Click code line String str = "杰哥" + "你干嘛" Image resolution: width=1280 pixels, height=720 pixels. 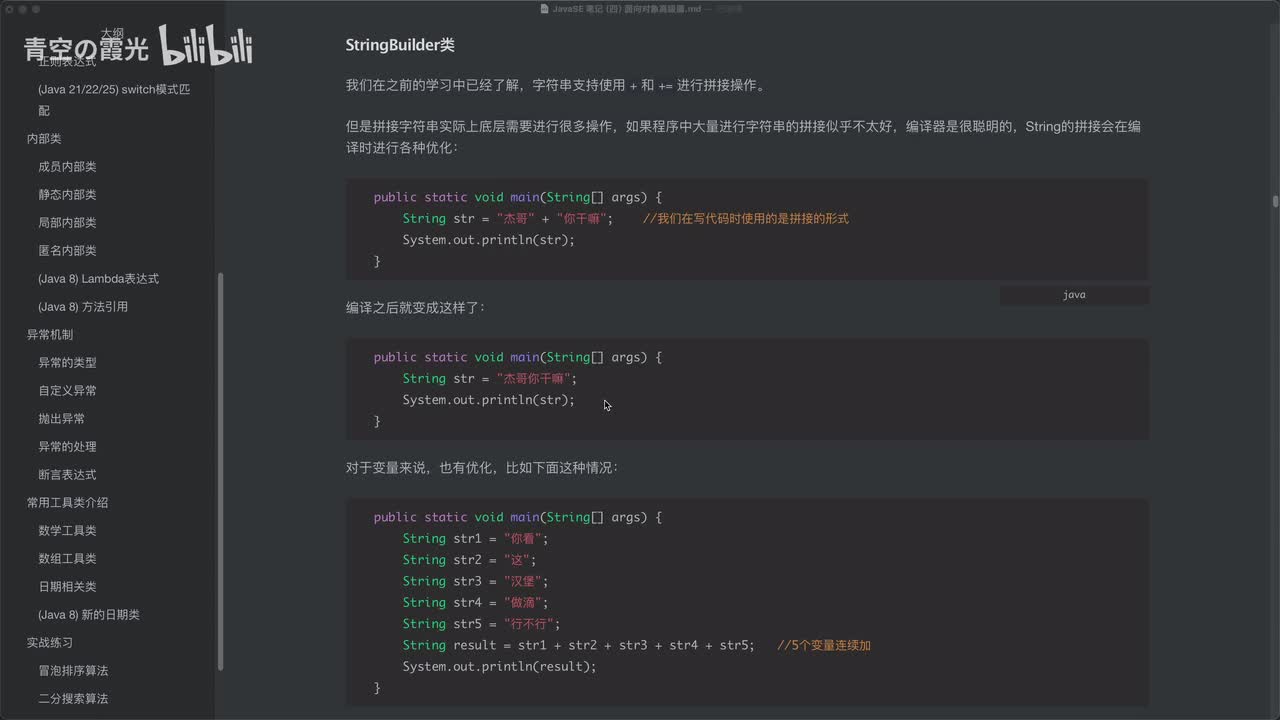tap(507, 219)
